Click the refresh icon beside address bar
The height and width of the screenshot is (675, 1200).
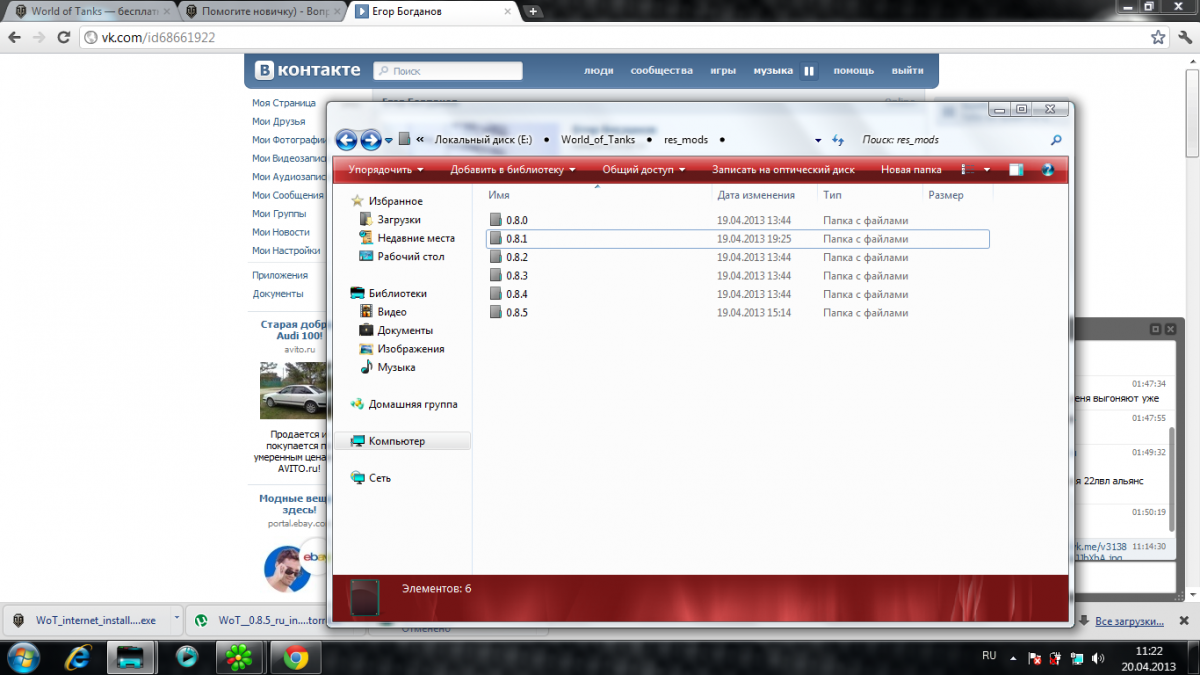[x=838, y=140]
